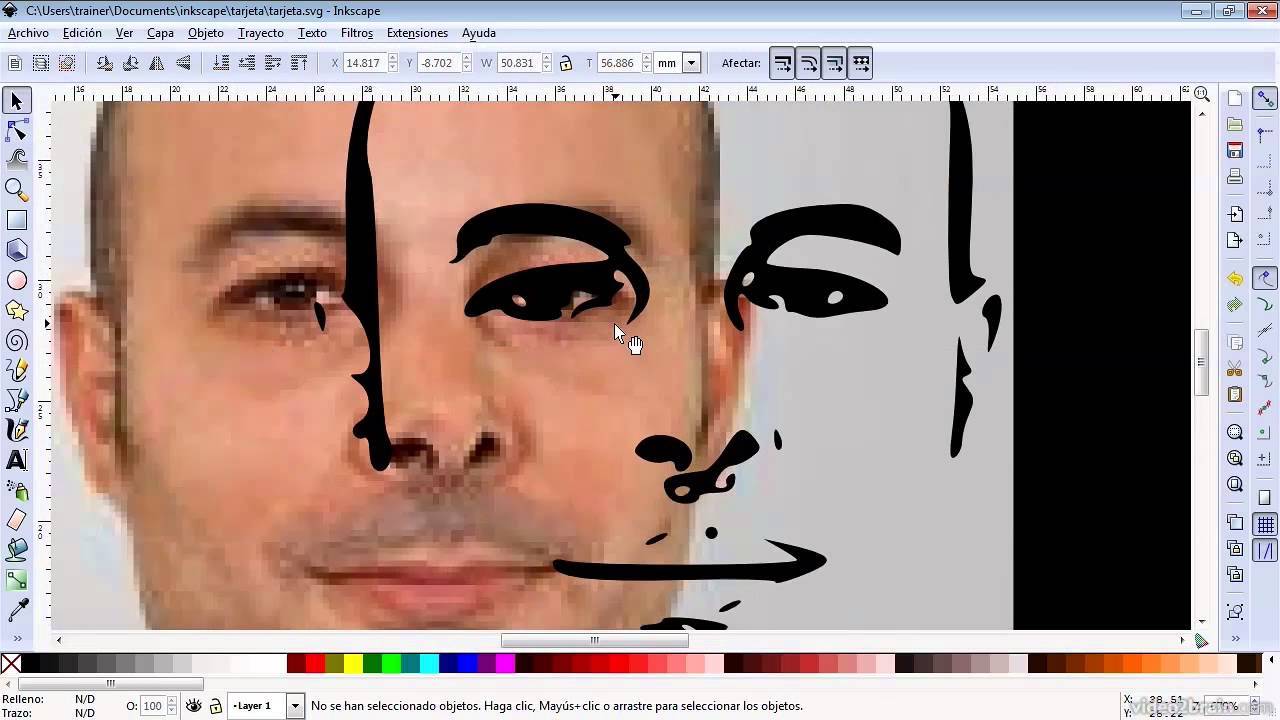Click the zoom icon at ruler corner

click(x=1202, y=95)
